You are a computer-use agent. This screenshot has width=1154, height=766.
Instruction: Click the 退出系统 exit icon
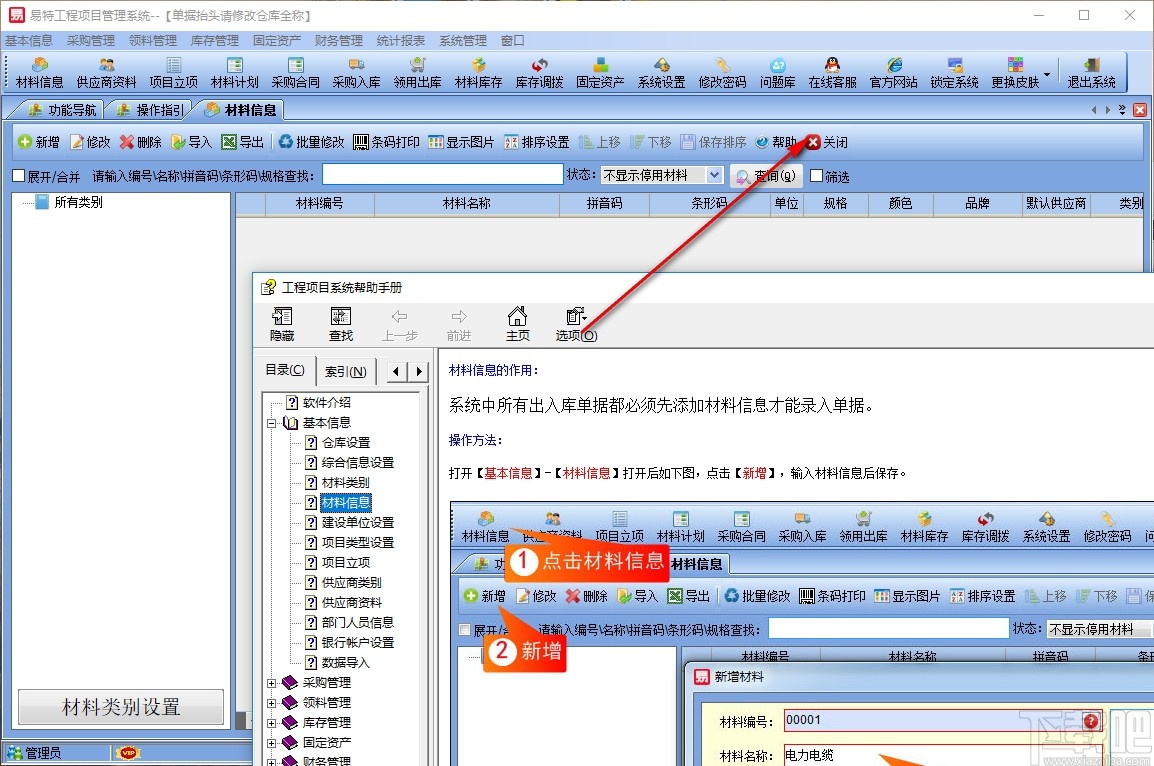1091,72
